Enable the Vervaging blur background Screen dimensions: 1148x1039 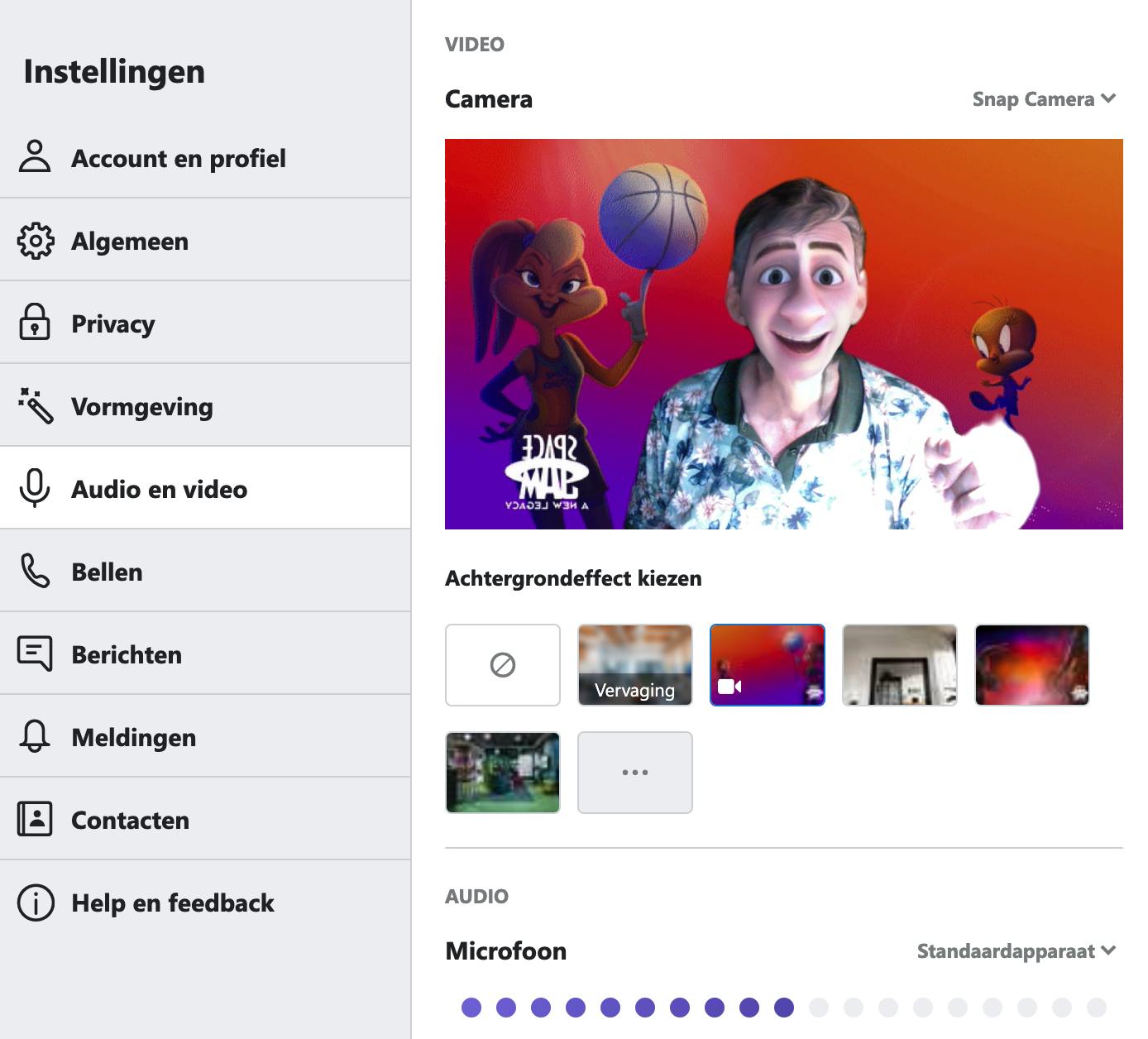point(635,665)
